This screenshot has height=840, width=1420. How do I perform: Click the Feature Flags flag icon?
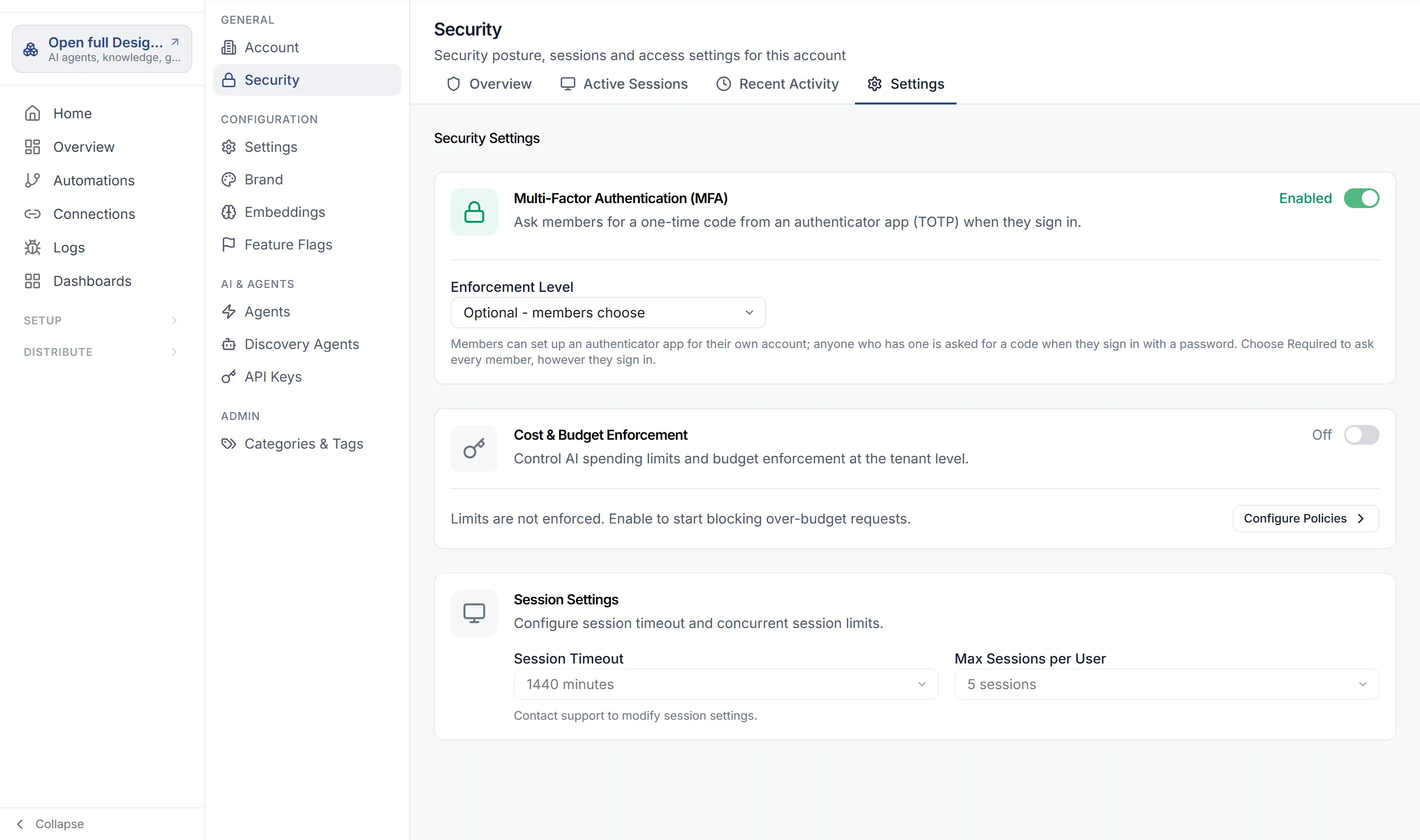229,245
